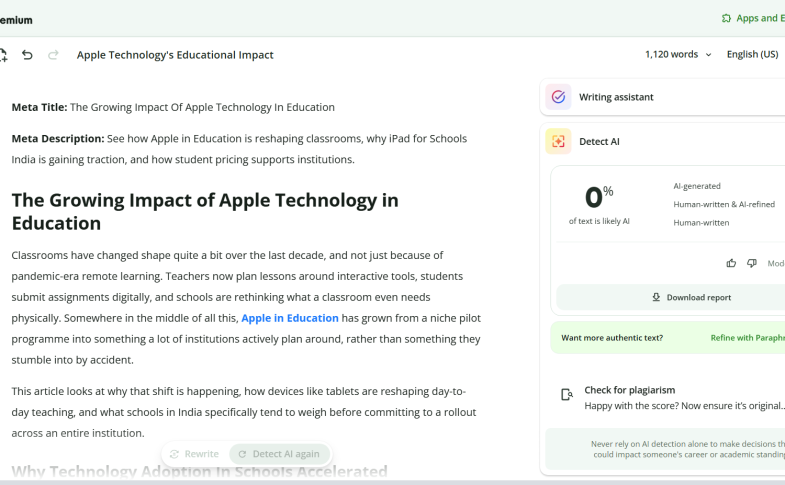The image size is (785, 485).
Task: Click the Writing assistant checkmark icon
Action: coord(558,97)
